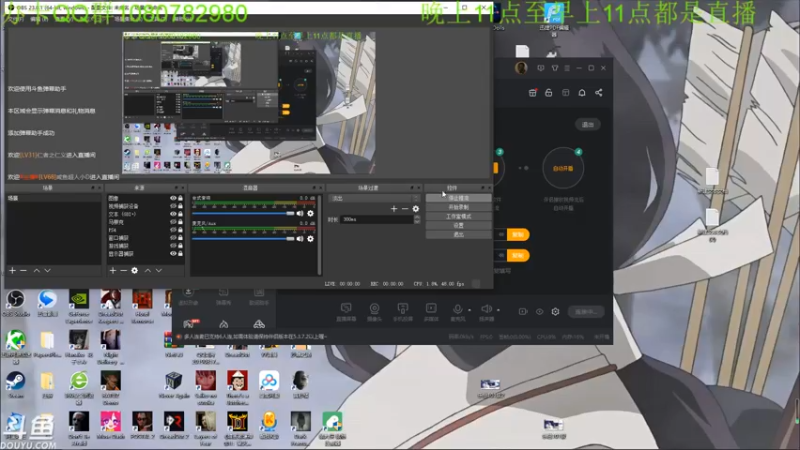800x450 pixels.
Task: Increase transition duration with stepper up arrow
Action: (x=417, y=217)
